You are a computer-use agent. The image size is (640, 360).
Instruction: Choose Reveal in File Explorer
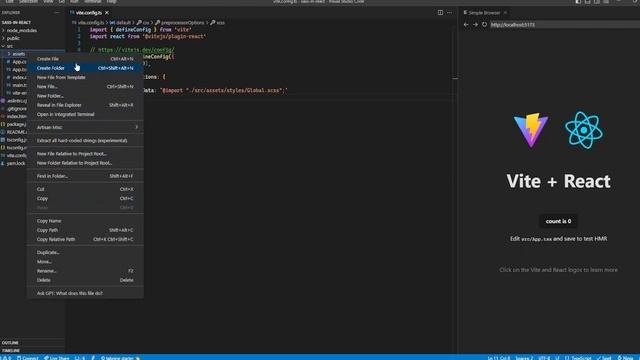tap(85, 105)
